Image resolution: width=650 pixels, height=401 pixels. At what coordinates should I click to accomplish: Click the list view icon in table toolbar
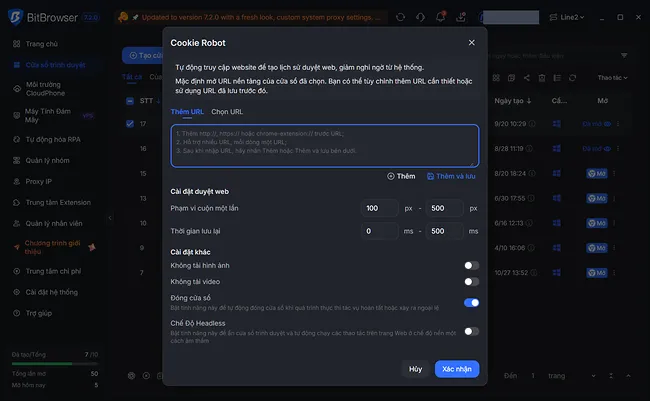557,78
